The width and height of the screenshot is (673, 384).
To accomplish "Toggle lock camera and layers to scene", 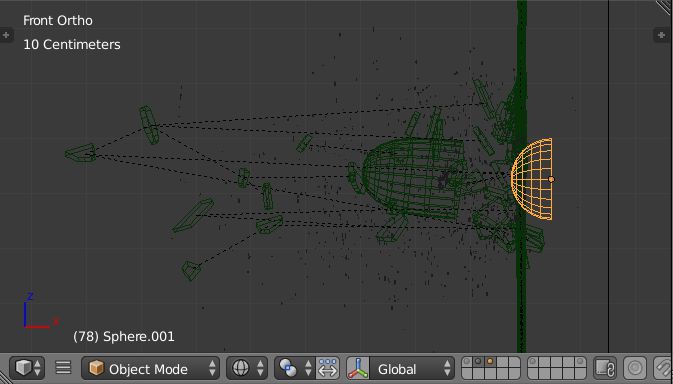I will coord(605,368).
